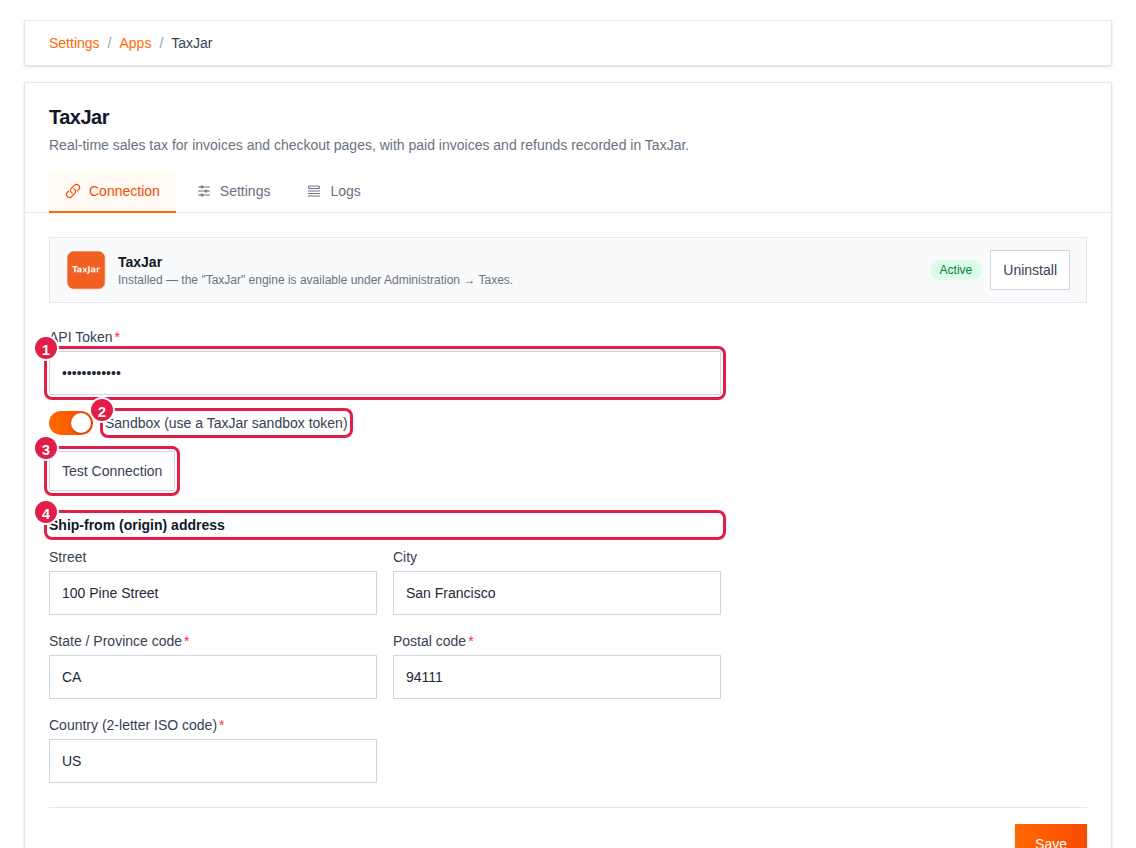
Task: Switch to the Settings tab
Action: (x=234, y=191)
